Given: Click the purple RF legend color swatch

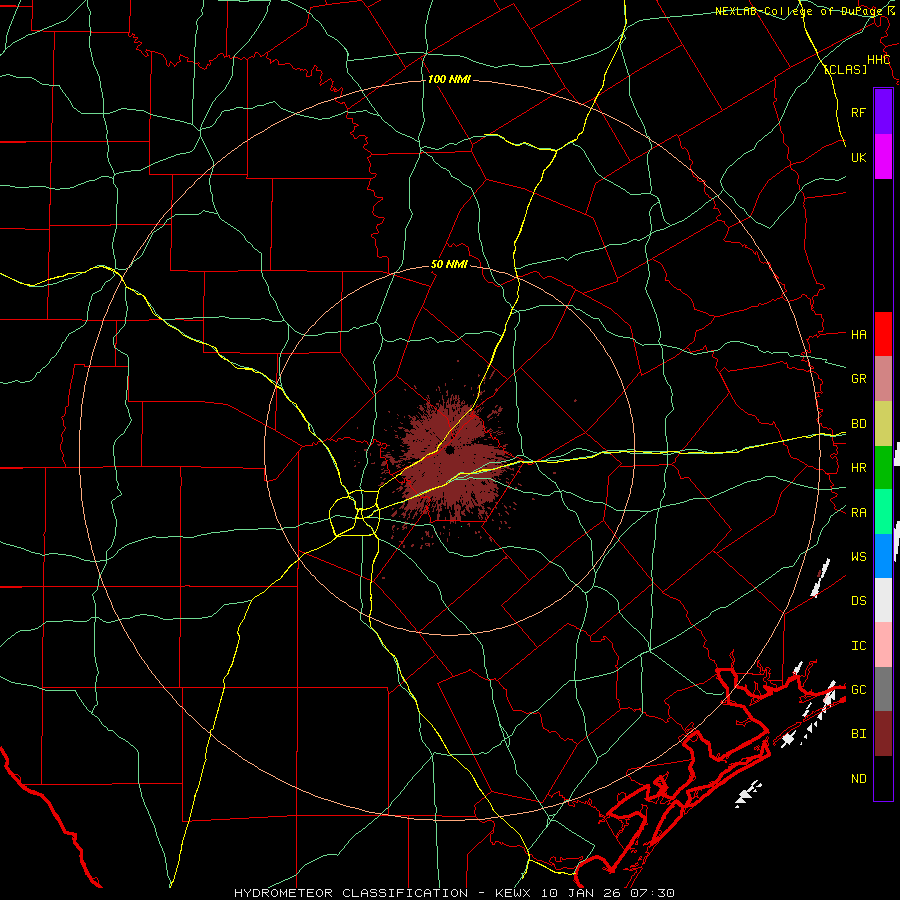Looking at the screenshot, I should [x=883, y=112].
